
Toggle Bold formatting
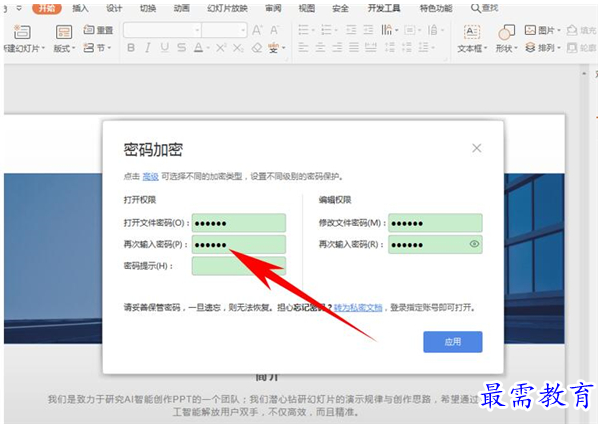pyautogui.click(x=131, y=48)
